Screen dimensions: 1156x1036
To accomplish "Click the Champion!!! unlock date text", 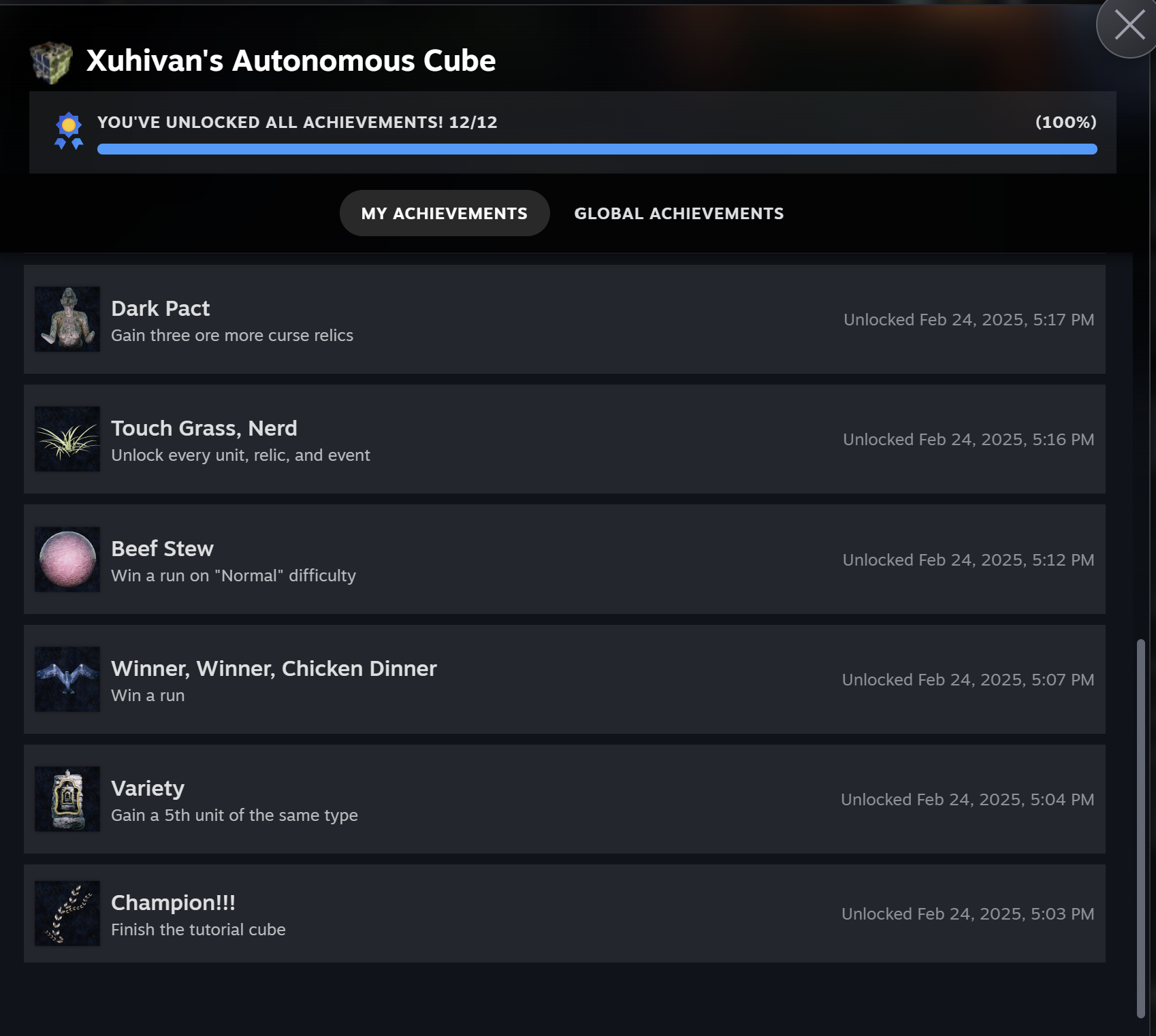I will click(967, 913).
